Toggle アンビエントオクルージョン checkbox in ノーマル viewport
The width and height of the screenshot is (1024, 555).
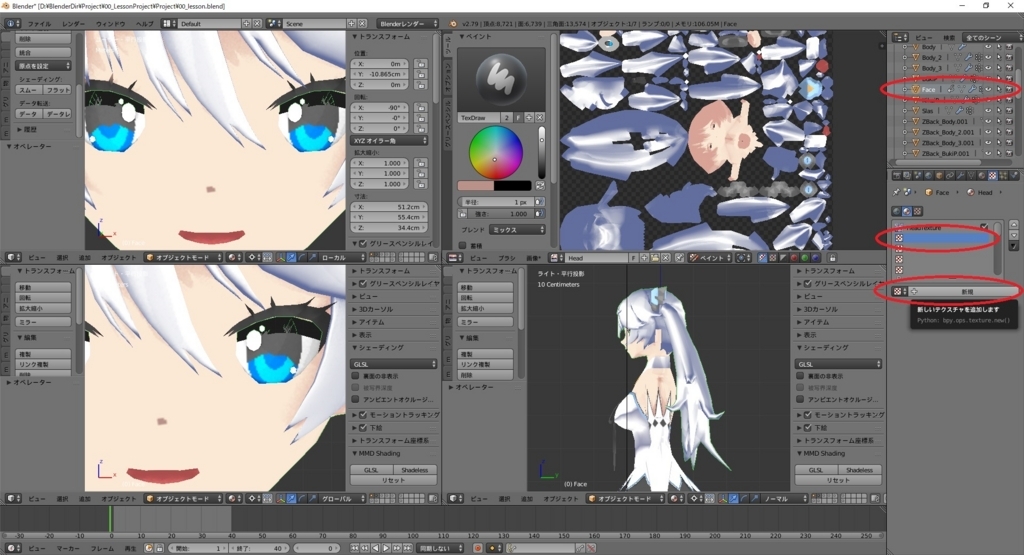800,399
